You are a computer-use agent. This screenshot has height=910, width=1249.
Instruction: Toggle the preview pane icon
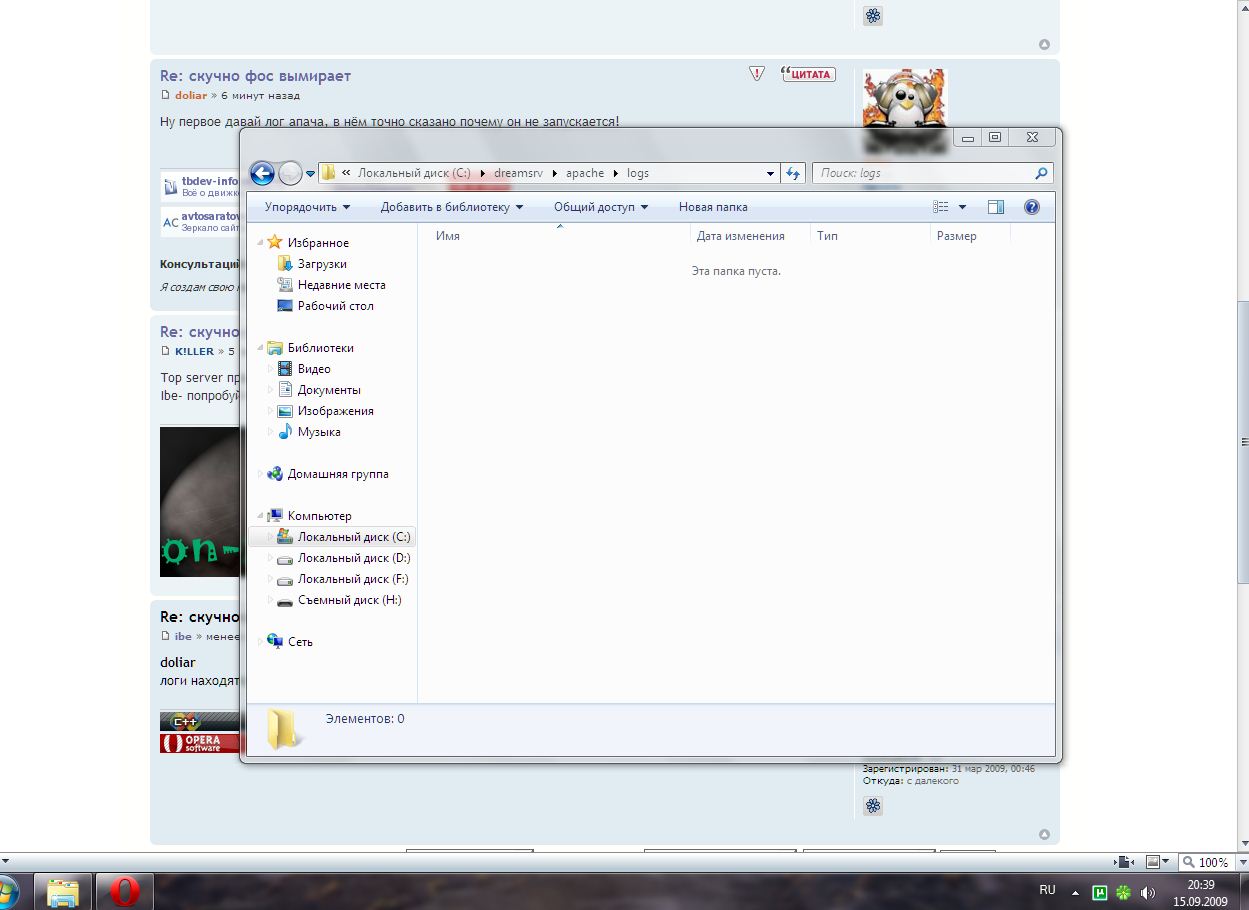995,207
